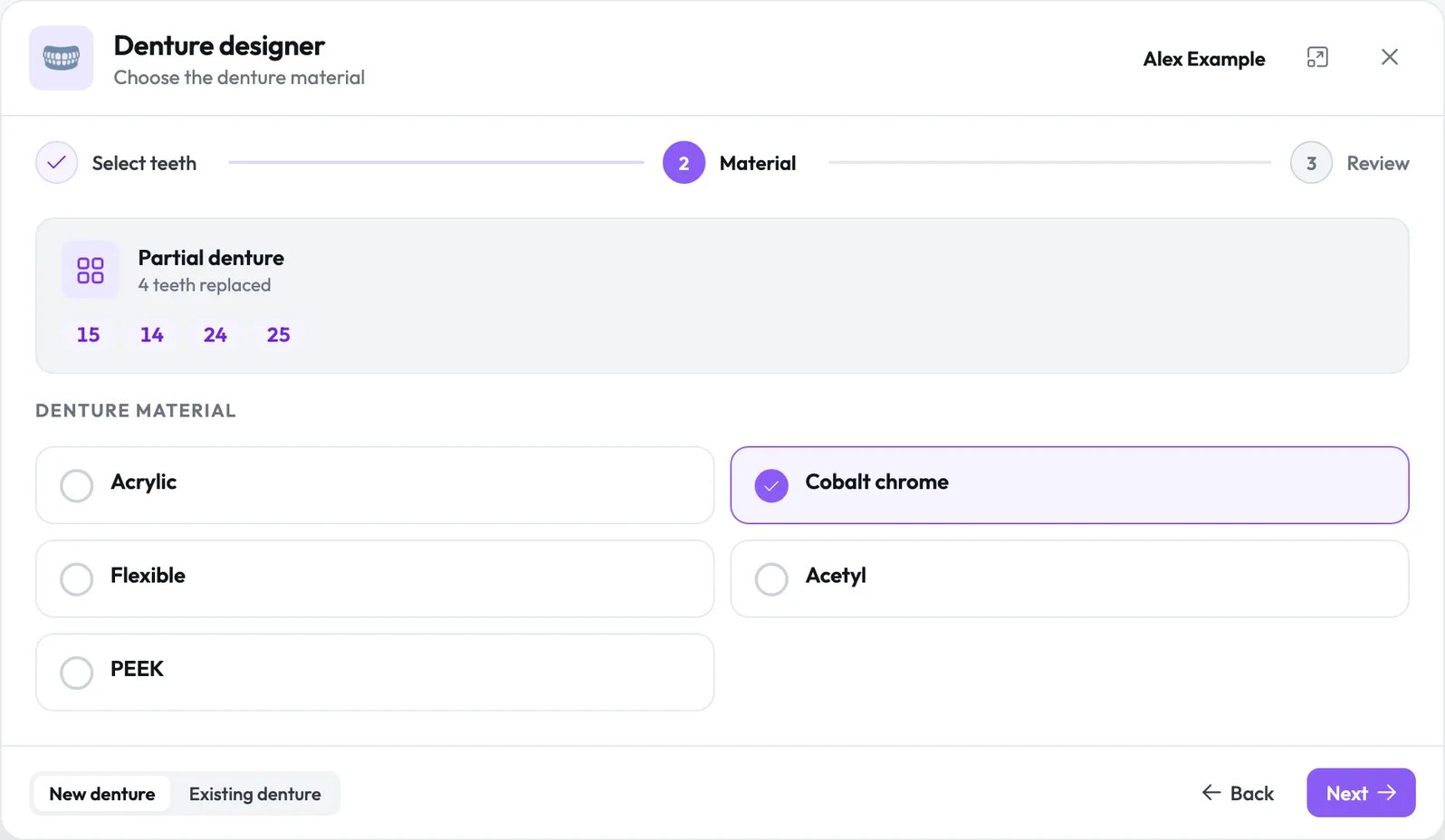Click the denture teeth logo icon
Viewport: 1445px width, 840px height.
pyautogui.click(x=62, y=58)
